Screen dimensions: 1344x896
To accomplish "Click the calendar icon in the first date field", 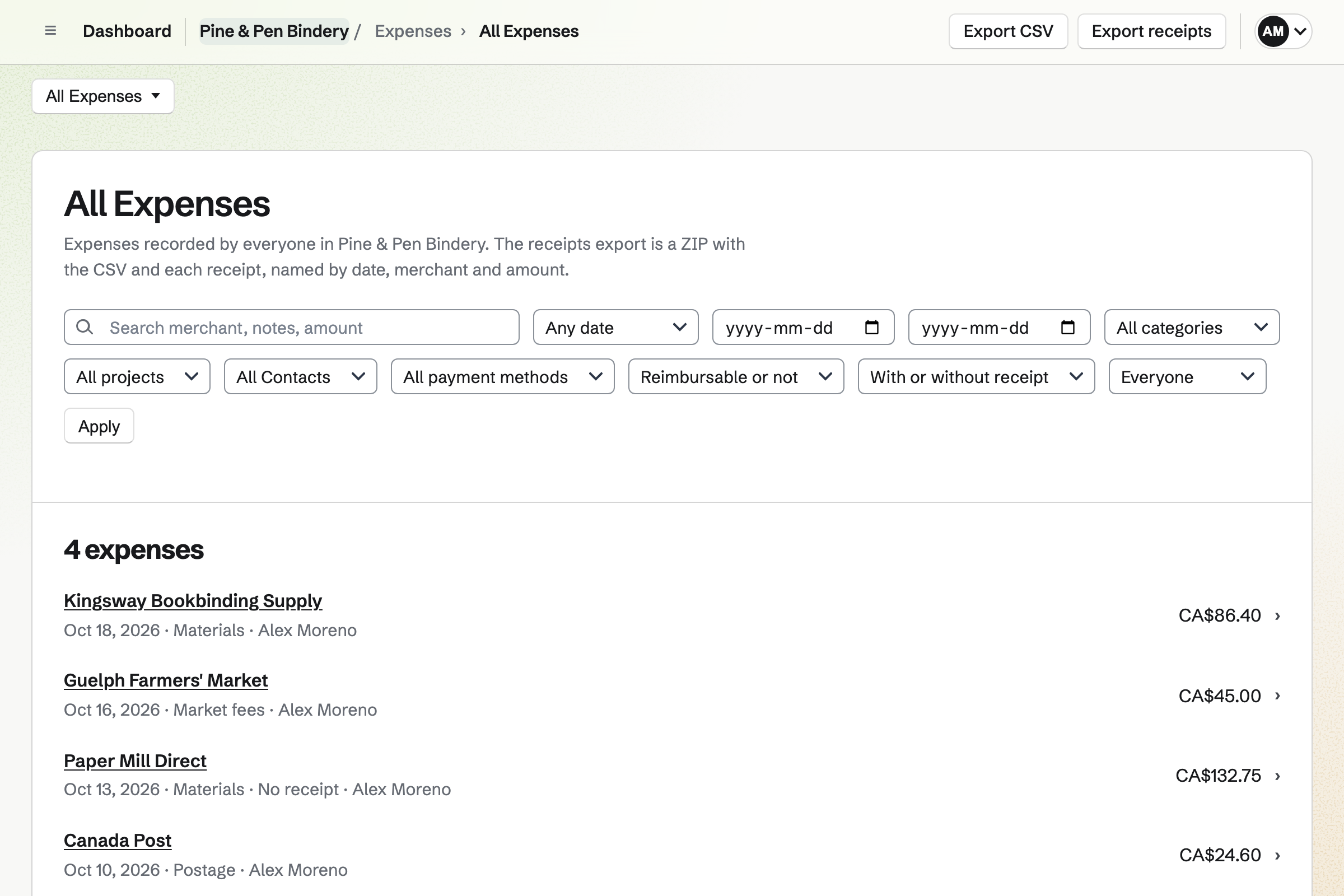I will coord(871,328).
